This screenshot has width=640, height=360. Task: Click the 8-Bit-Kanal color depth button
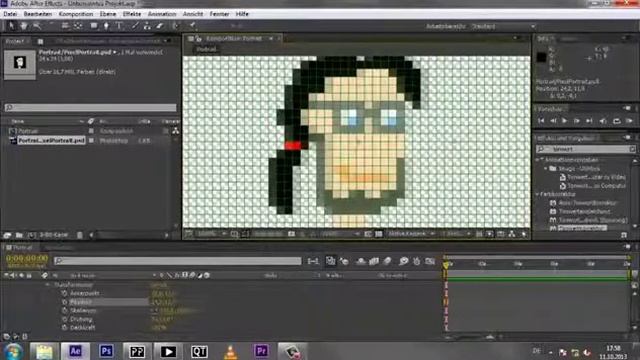(x=54, y=235)
